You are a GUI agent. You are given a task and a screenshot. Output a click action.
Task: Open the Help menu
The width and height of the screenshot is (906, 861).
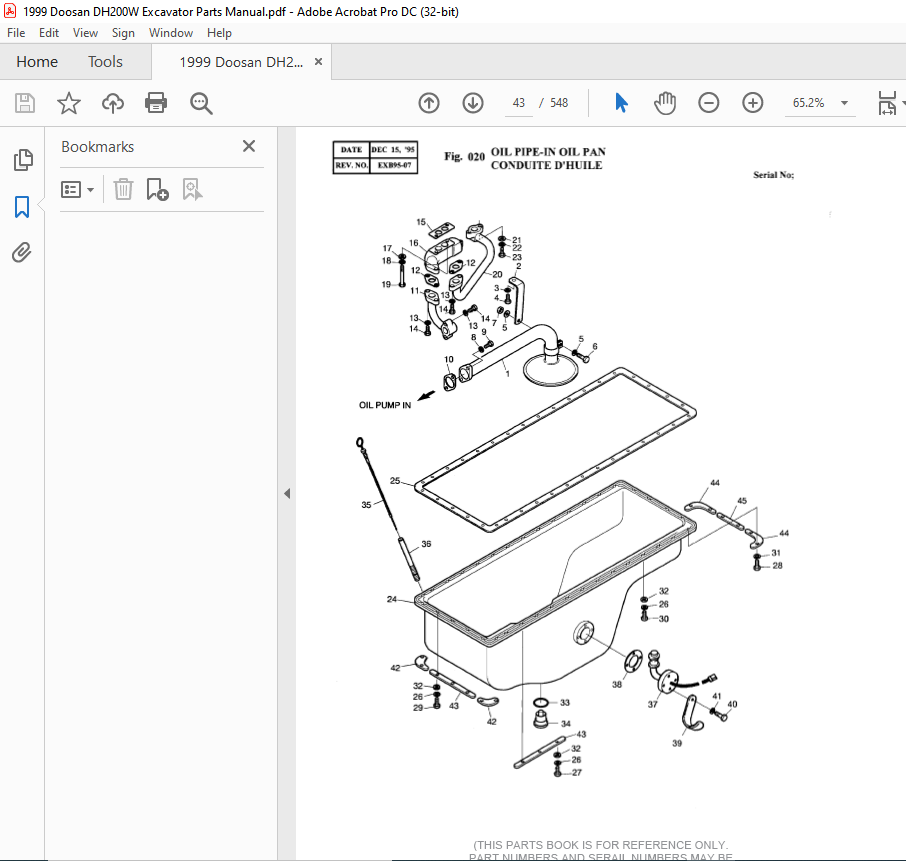219,33
